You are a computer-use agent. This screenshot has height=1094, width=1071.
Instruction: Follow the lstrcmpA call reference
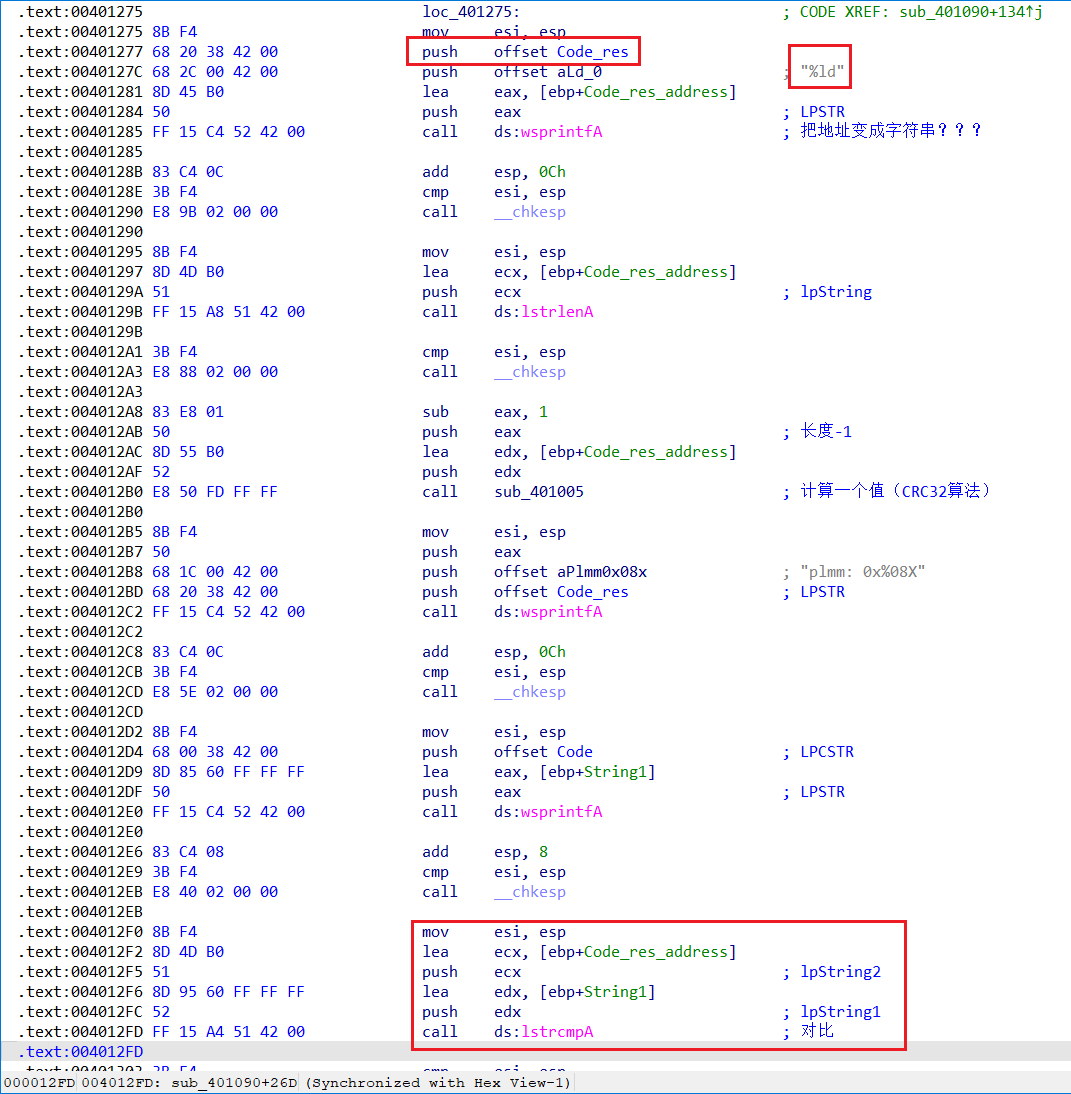556,1032
